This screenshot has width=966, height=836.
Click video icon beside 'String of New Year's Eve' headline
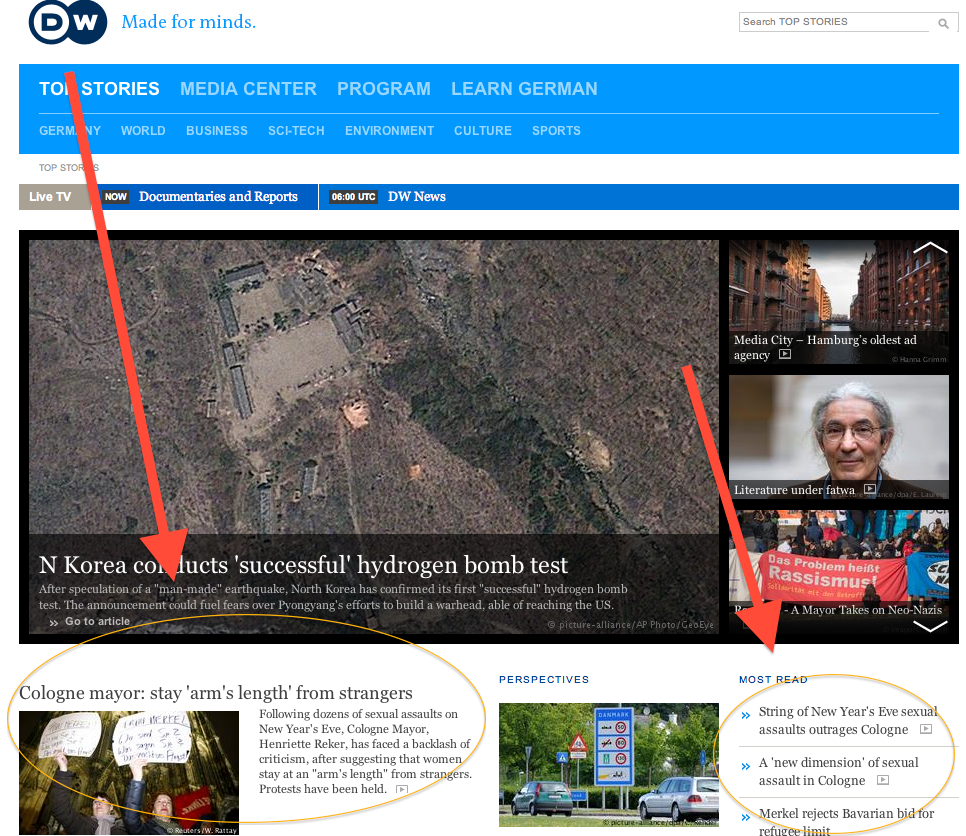point(926,729)
